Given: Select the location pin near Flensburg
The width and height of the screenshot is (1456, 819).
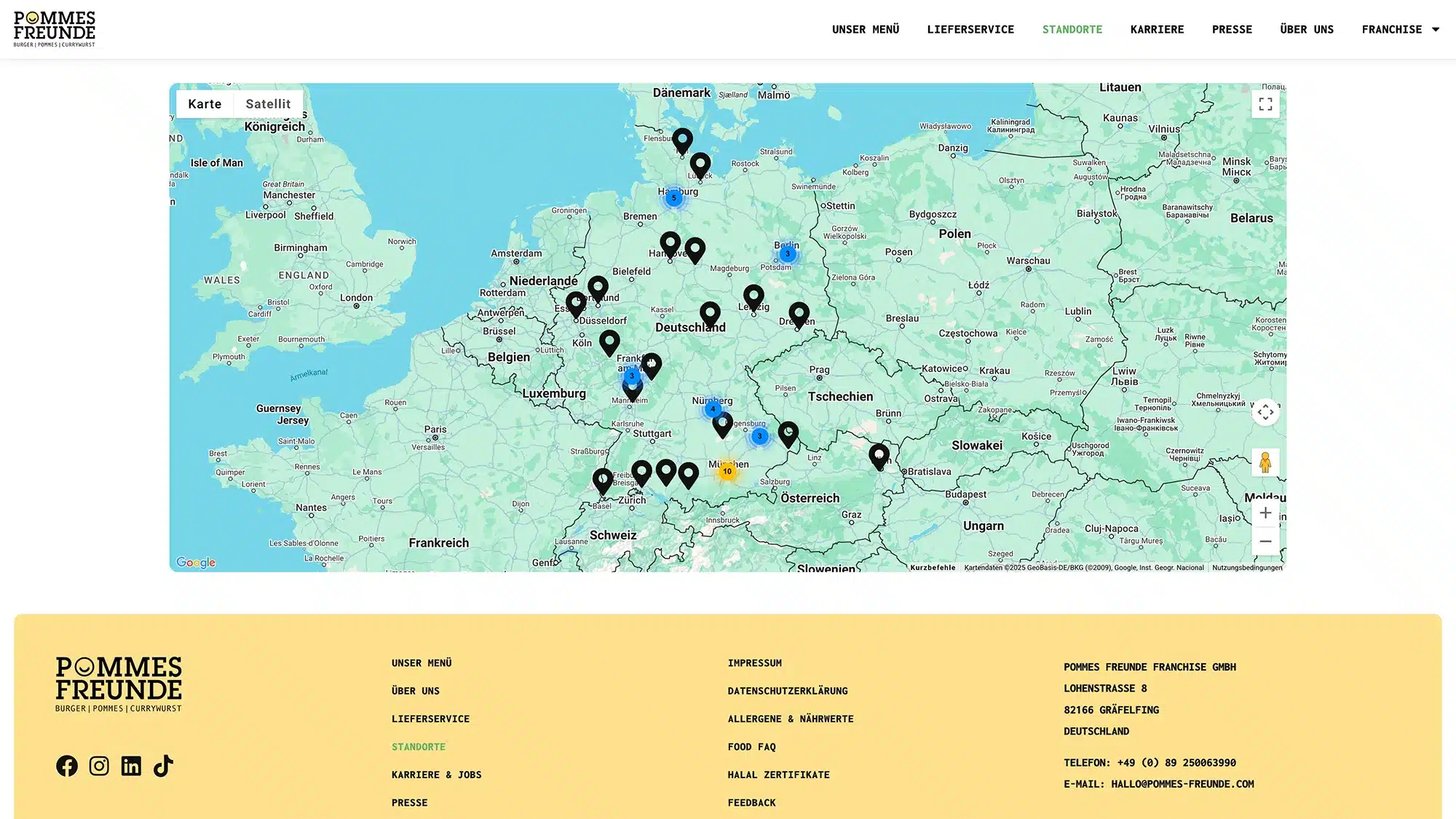Looking at the screenshot, I should click(x=682, y=140).
